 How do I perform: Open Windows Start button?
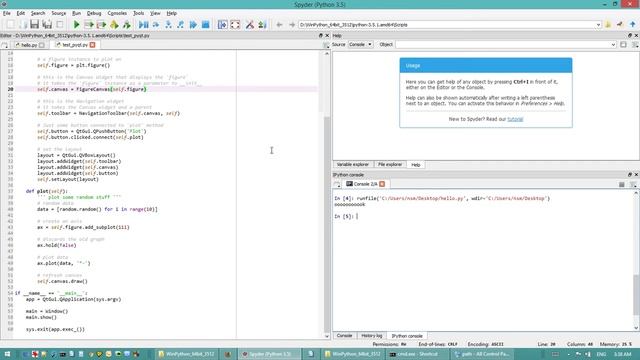pyautogui.click(x=7, y=354)
